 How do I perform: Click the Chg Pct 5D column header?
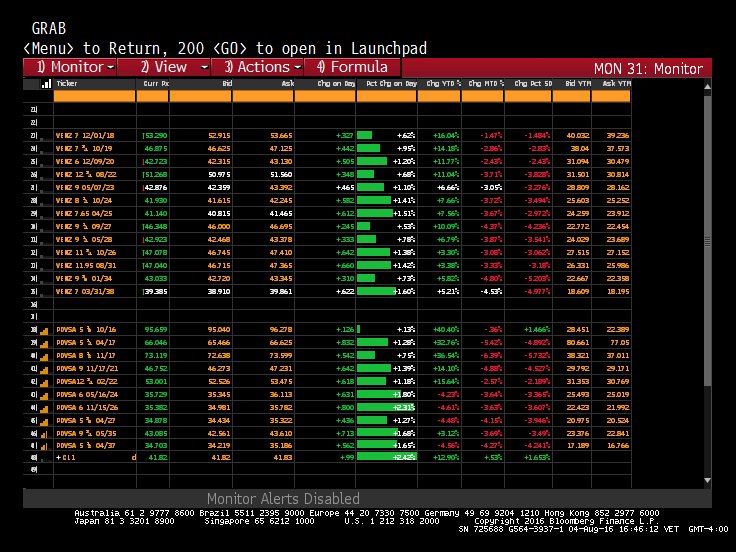(x=529, y=84)
